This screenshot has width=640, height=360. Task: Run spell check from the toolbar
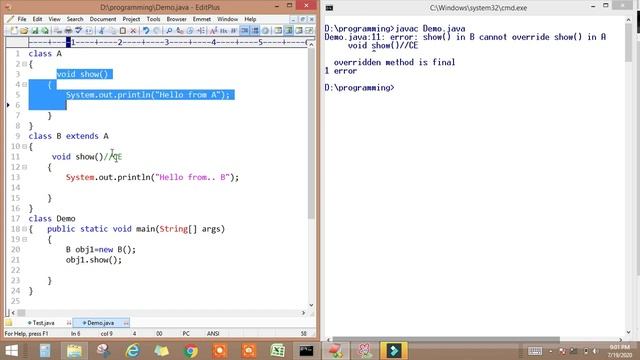[x=78, y=31]
